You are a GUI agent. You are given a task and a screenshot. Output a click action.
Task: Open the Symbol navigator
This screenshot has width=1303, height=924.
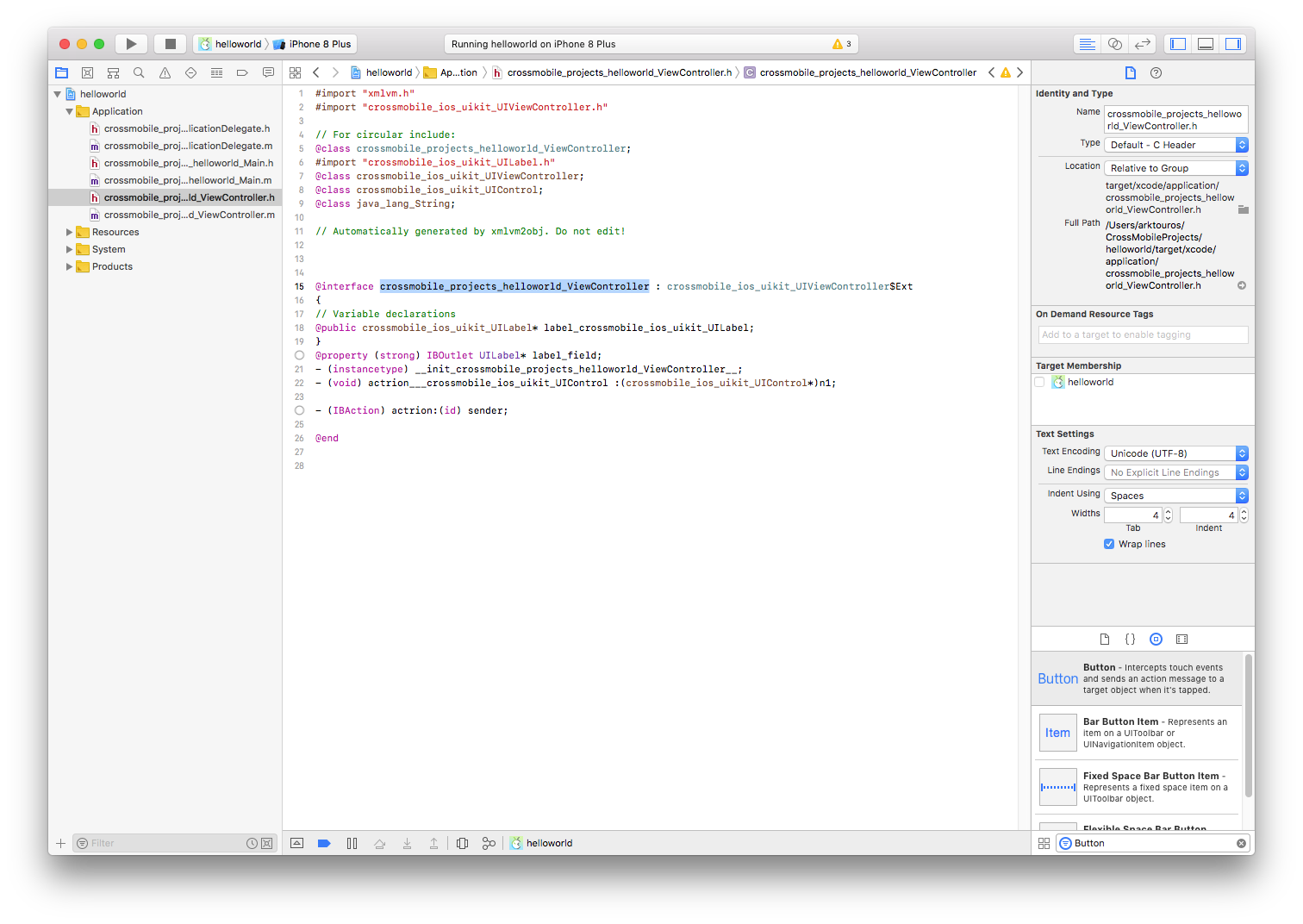pos(113,72)
